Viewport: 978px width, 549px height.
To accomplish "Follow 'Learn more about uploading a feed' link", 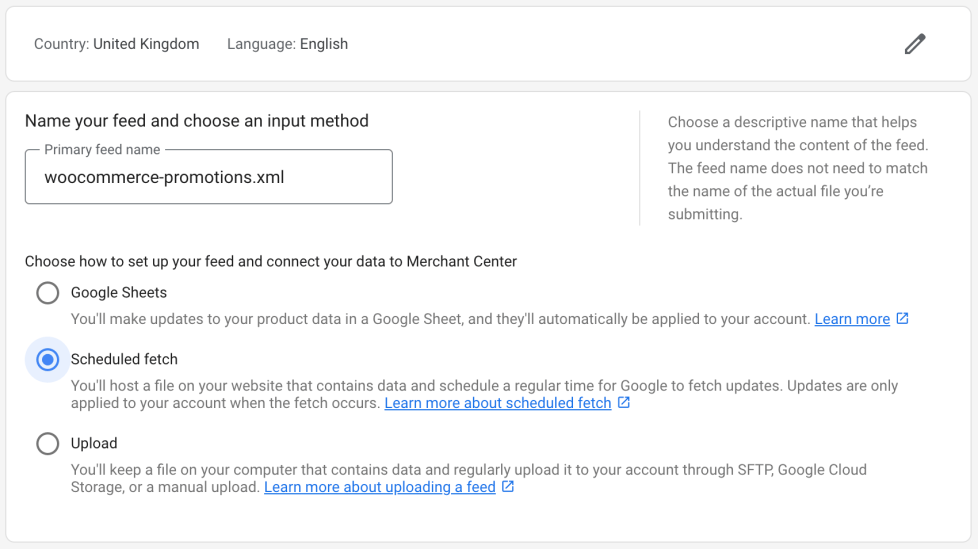I will click(x=379, y=487).
